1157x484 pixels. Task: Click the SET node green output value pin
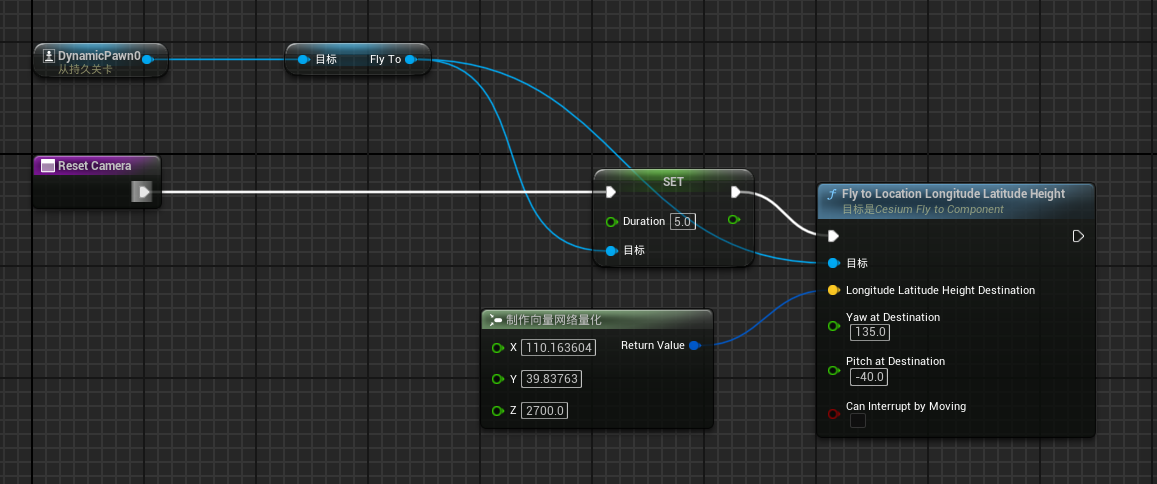[733, 219]
